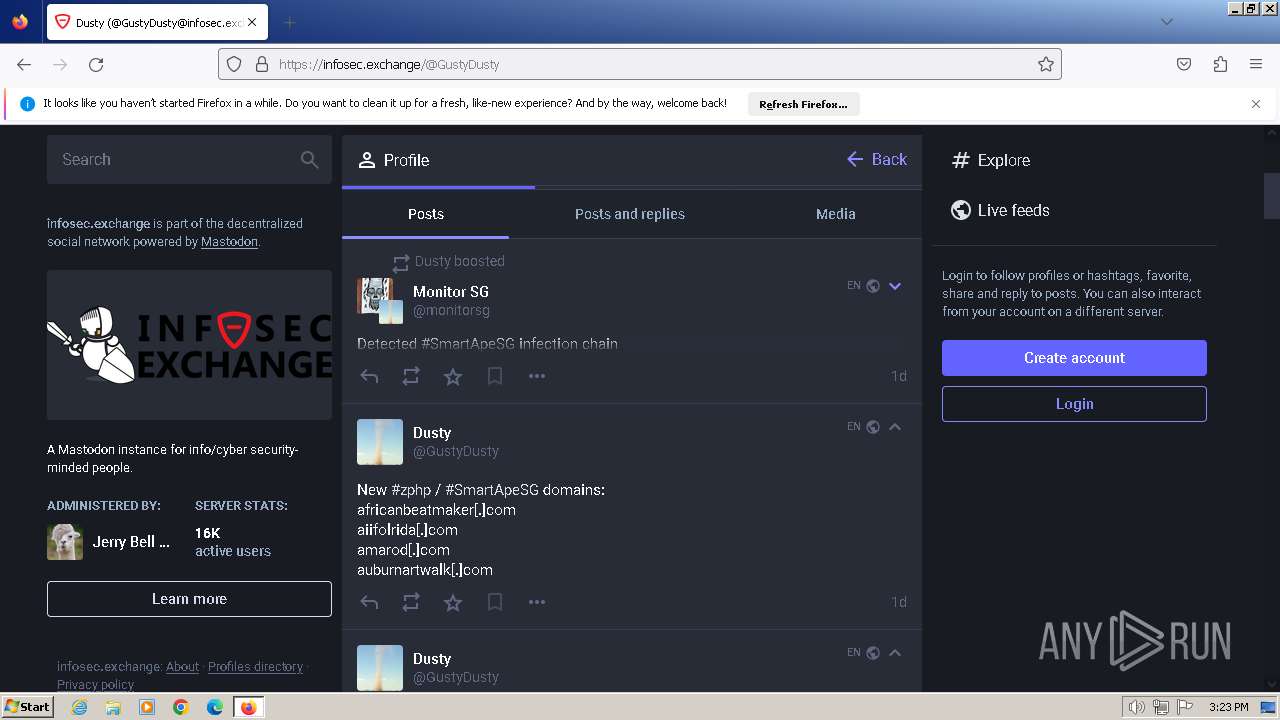
Task: Open the list all tabs dropdown
Action: pyautogui.click(x=1167, y=22)
